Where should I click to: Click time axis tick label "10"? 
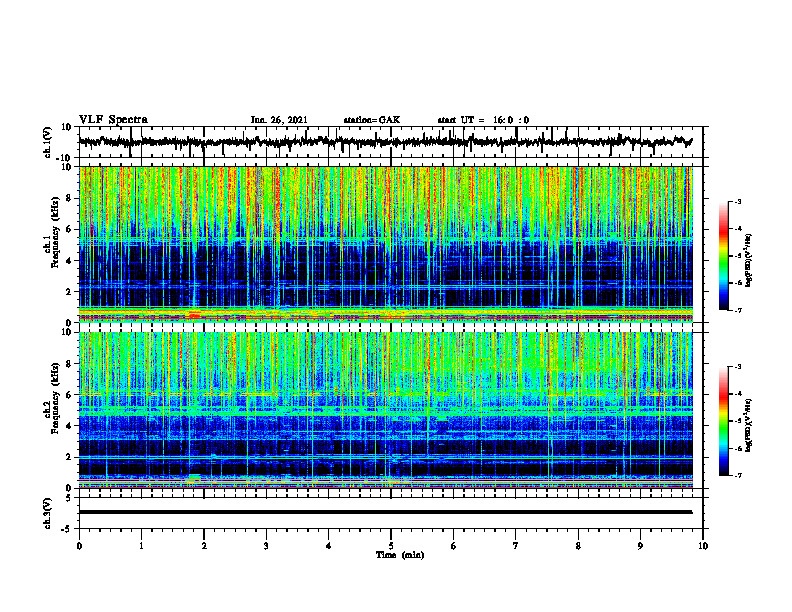pyautogui.click(x=703, y=546)
